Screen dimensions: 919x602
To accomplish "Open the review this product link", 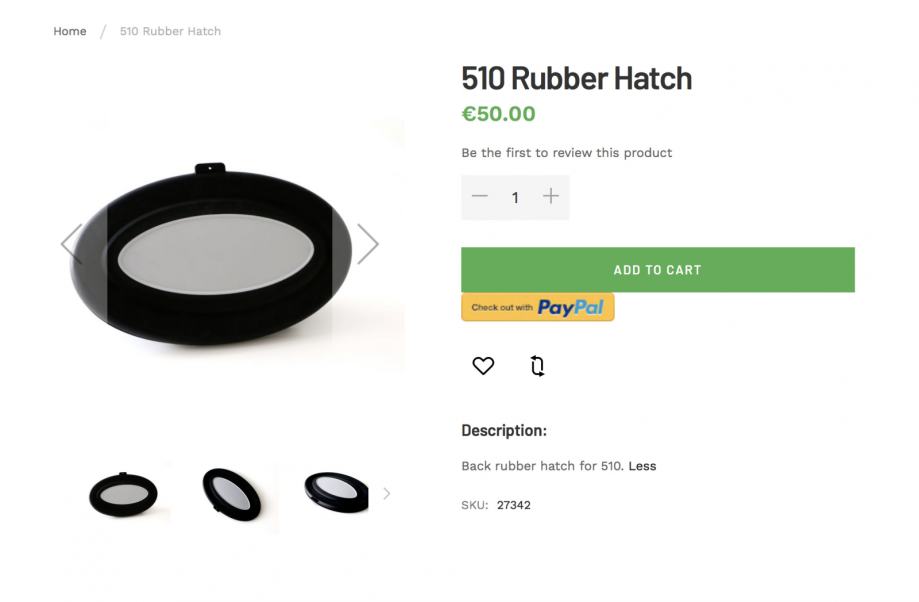I will [x=566, y=153].
